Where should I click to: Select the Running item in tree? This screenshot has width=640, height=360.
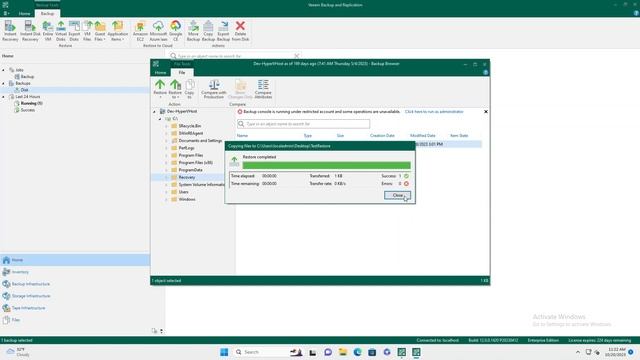click(31, 103)
